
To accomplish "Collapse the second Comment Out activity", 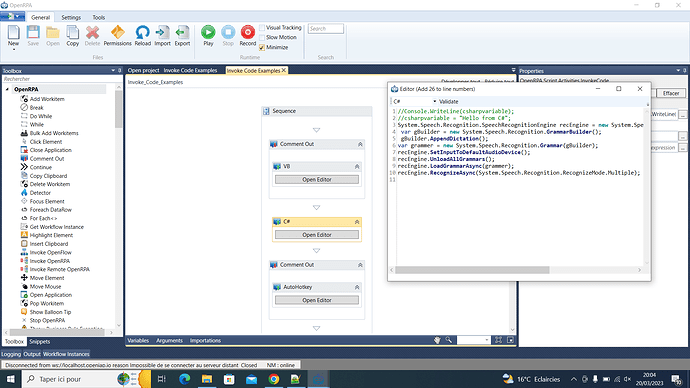I will pos(360,265).
